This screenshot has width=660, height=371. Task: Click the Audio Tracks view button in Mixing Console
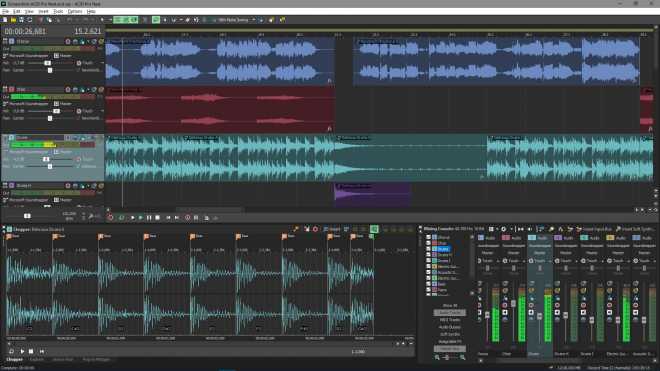click(x=450, y=313)
